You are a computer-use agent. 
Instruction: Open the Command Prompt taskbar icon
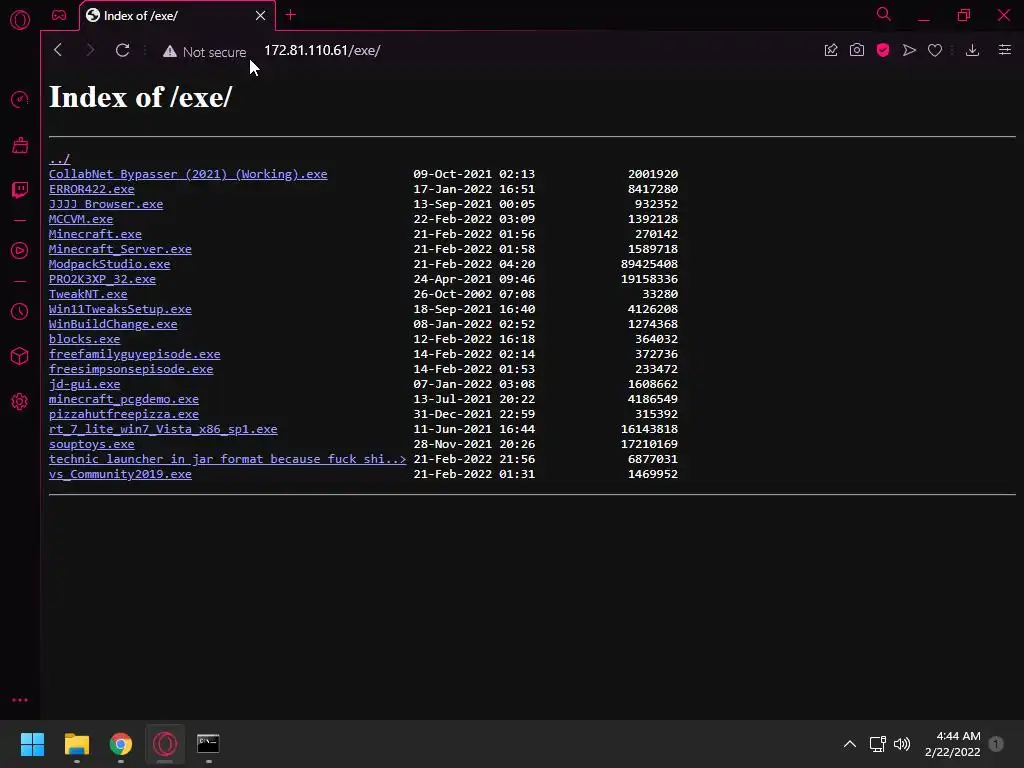click(x=208, y=744)
